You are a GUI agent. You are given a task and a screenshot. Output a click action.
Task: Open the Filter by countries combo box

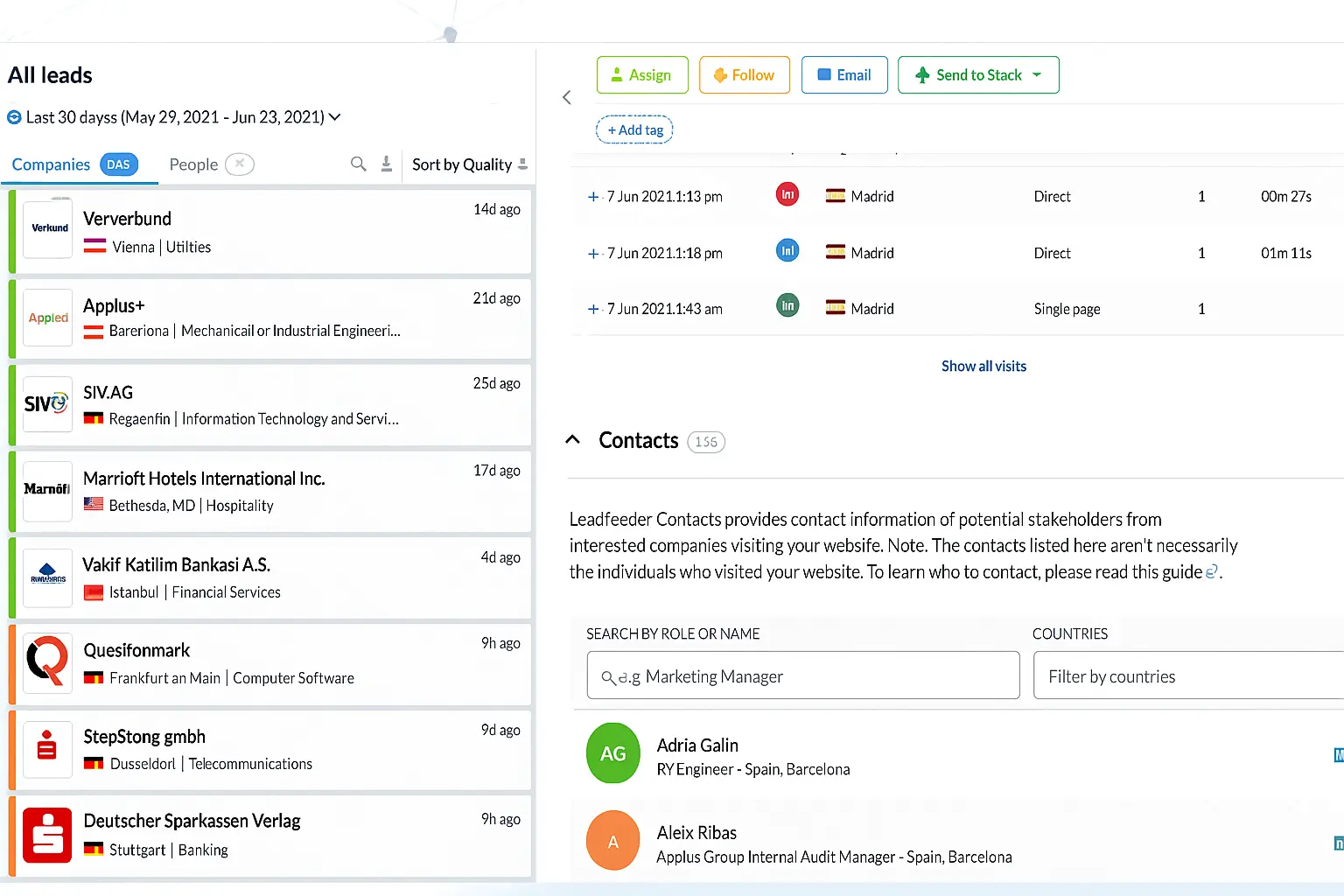(1186, 676)
